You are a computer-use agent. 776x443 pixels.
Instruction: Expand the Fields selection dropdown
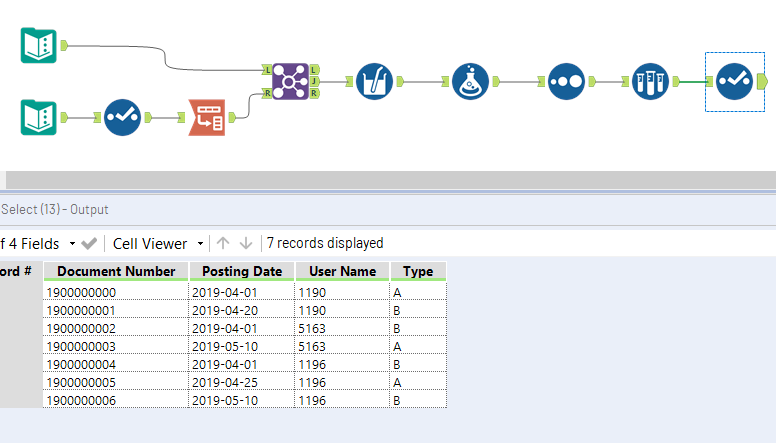coord(72,243)
